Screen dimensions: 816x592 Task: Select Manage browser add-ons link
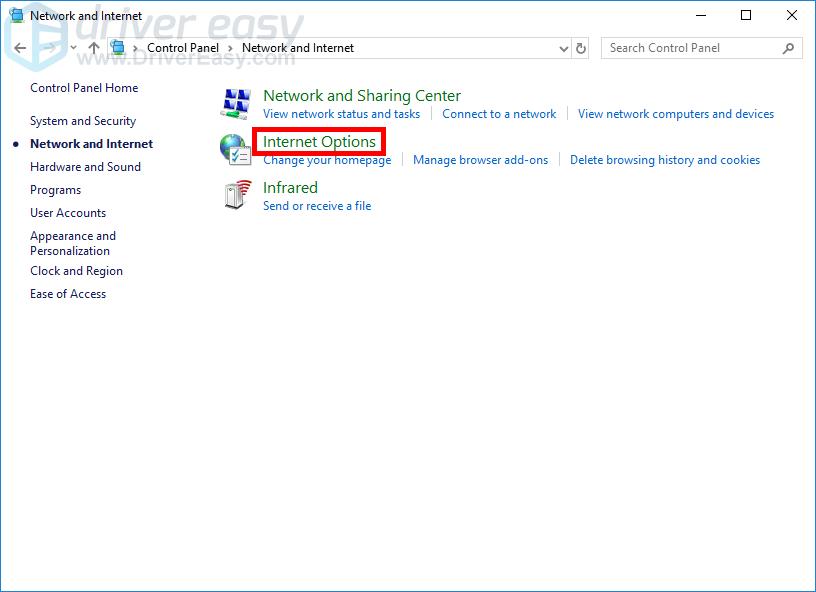pyautogui.click(x=480, y=160)
